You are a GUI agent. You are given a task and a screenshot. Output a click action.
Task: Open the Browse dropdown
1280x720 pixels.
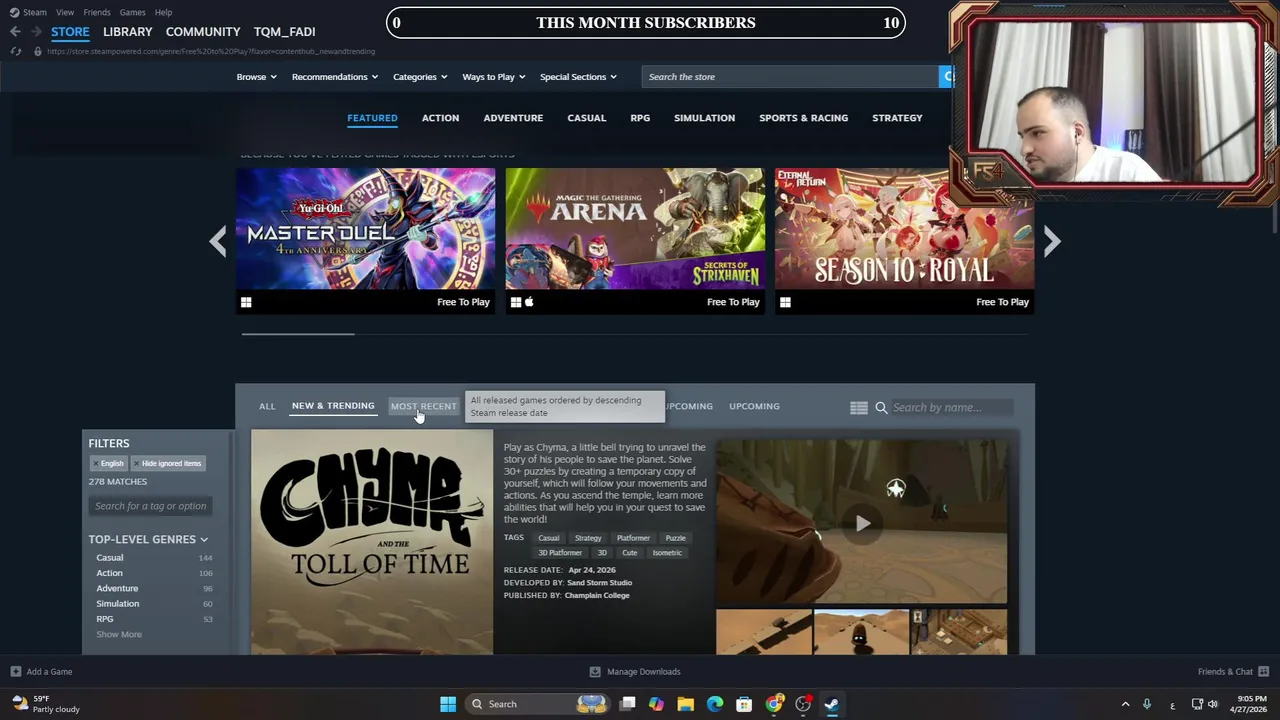pos(256,77)
